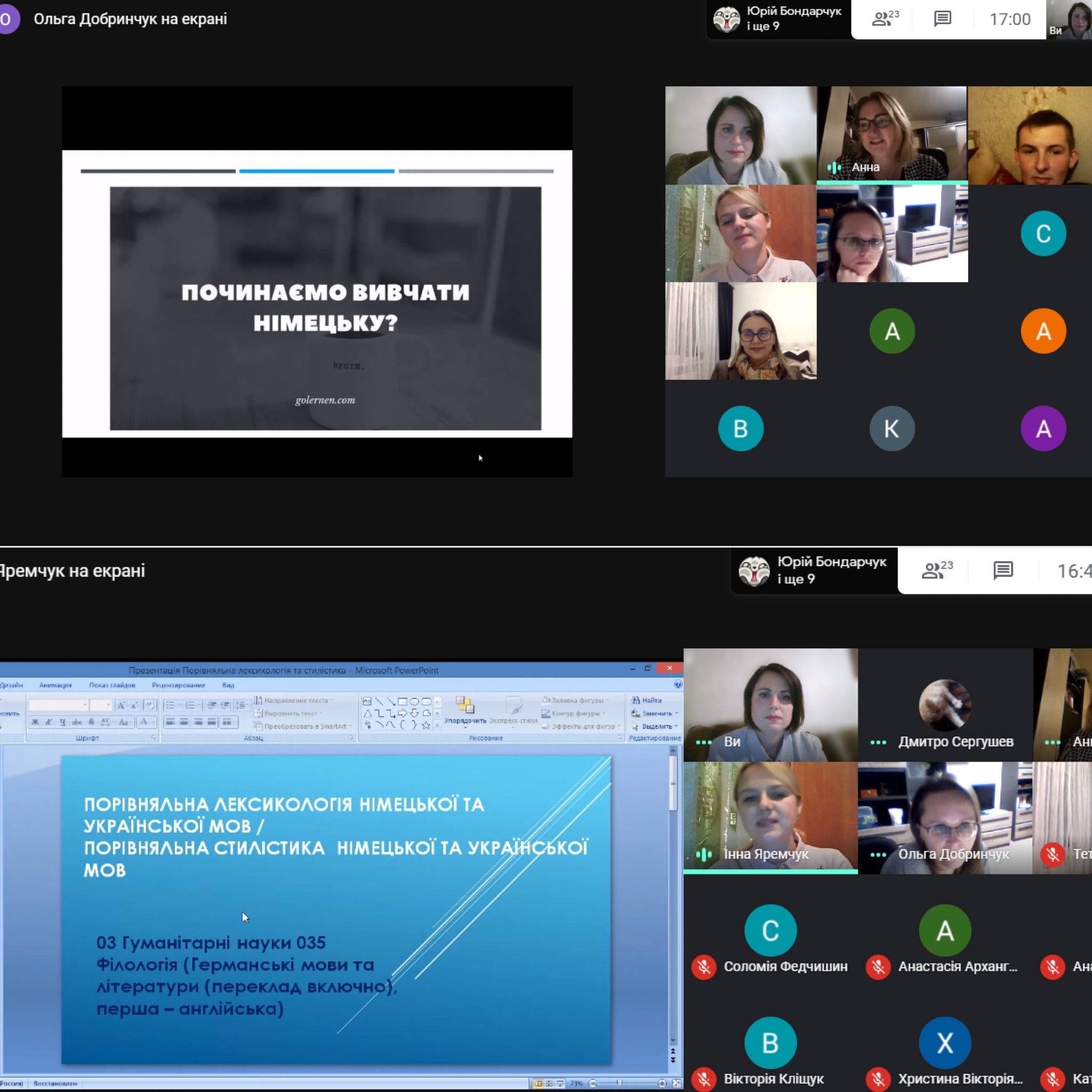Center align text in the Абзац group
1092x1092 pixels.
pos(184,722)
